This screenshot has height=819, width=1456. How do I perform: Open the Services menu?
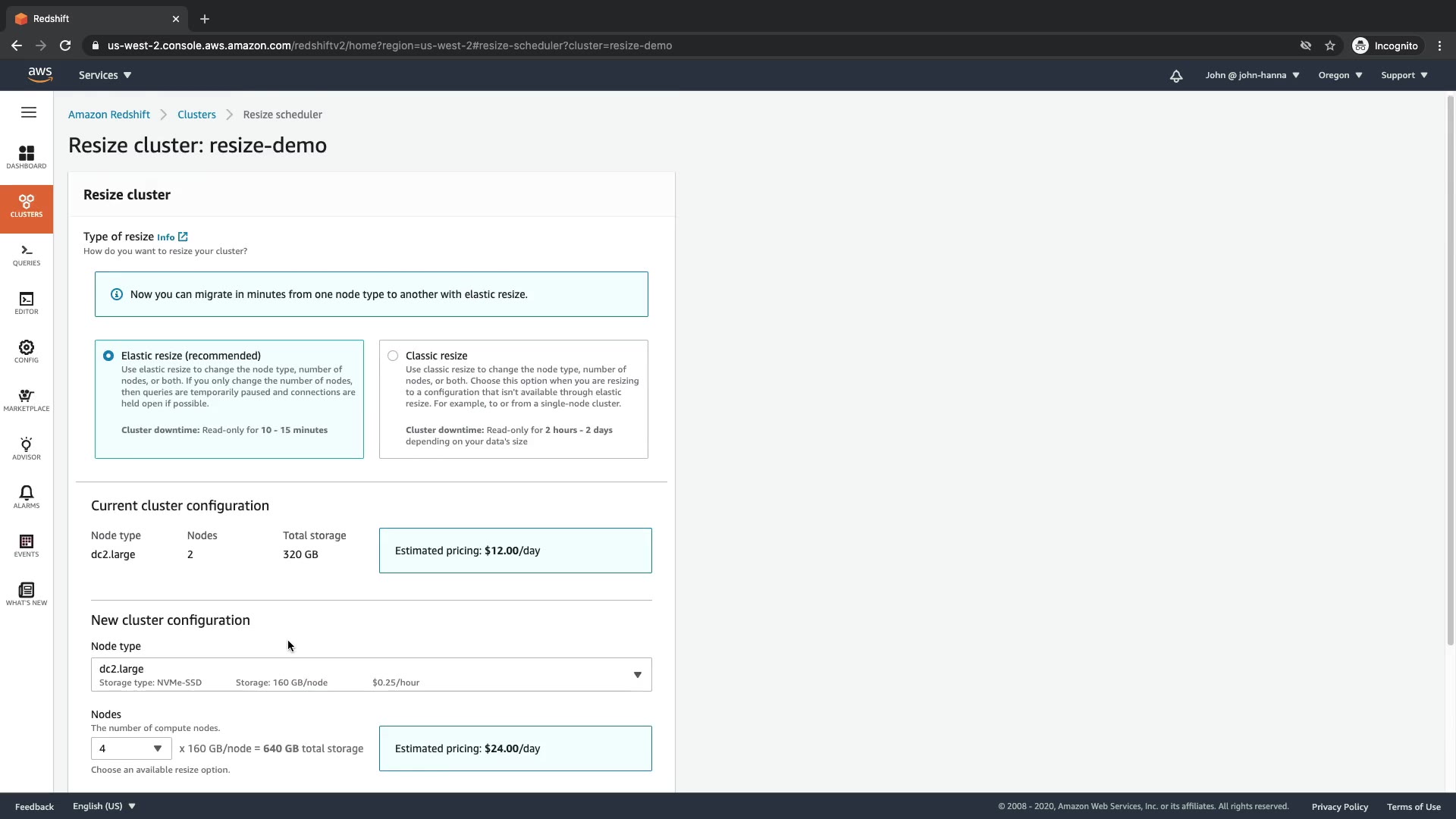pos(105,75)
